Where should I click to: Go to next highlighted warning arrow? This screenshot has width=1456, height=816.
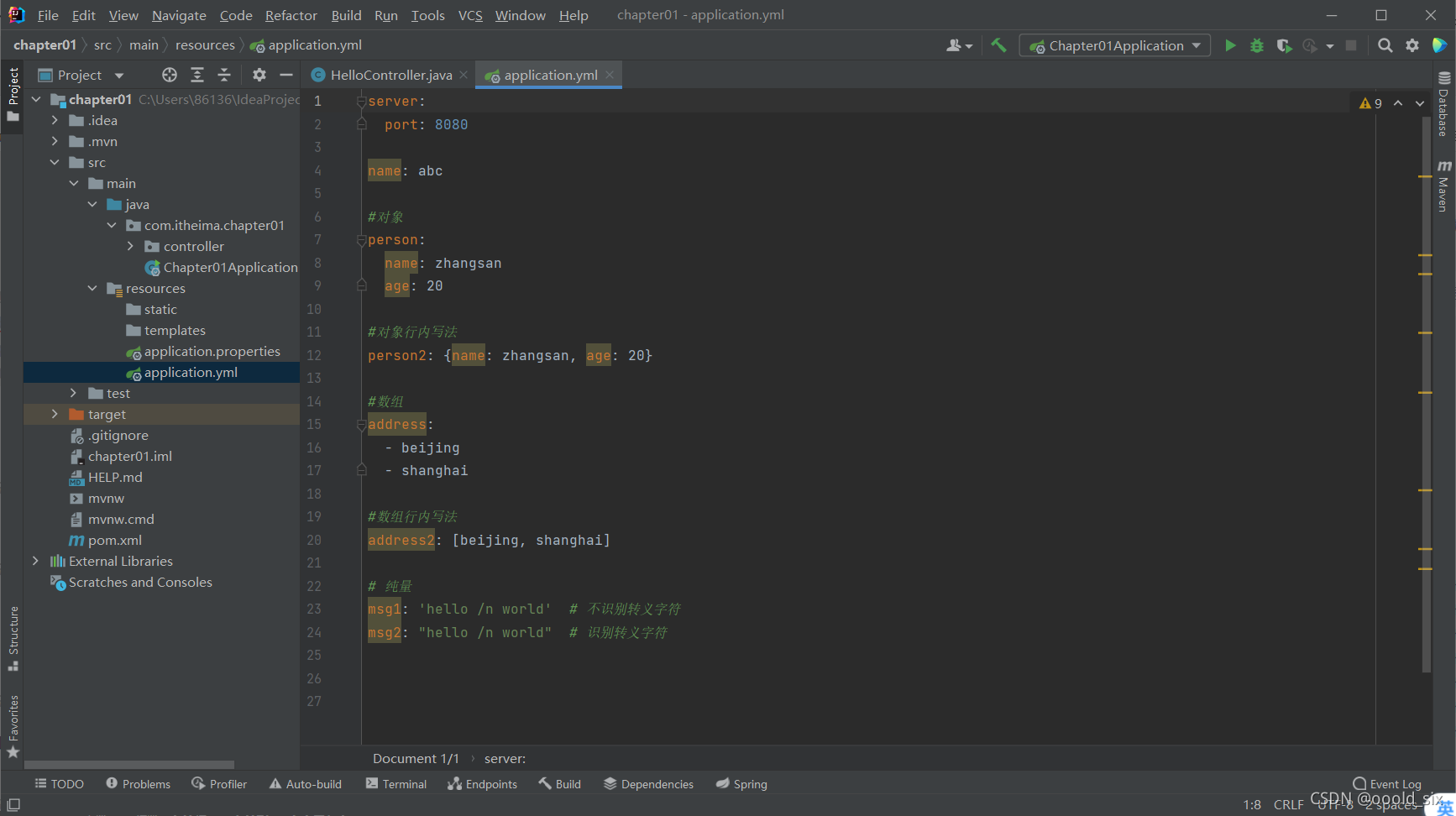[x=1420, y=103]
